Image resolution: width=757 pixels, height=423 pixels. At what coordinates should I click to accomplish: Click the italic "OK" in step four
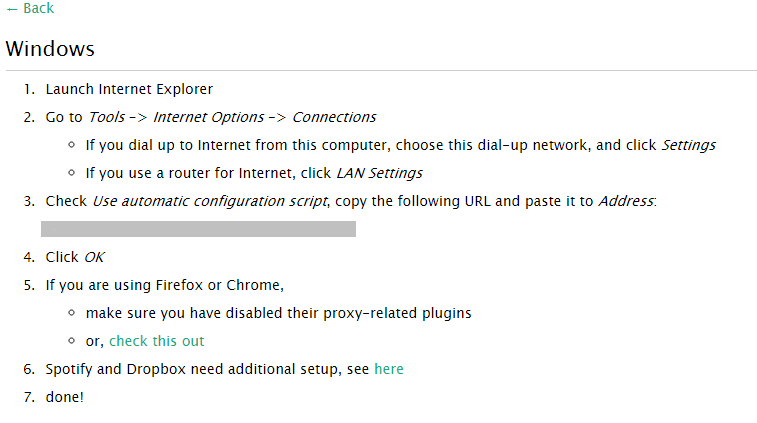tap(94, 257)
